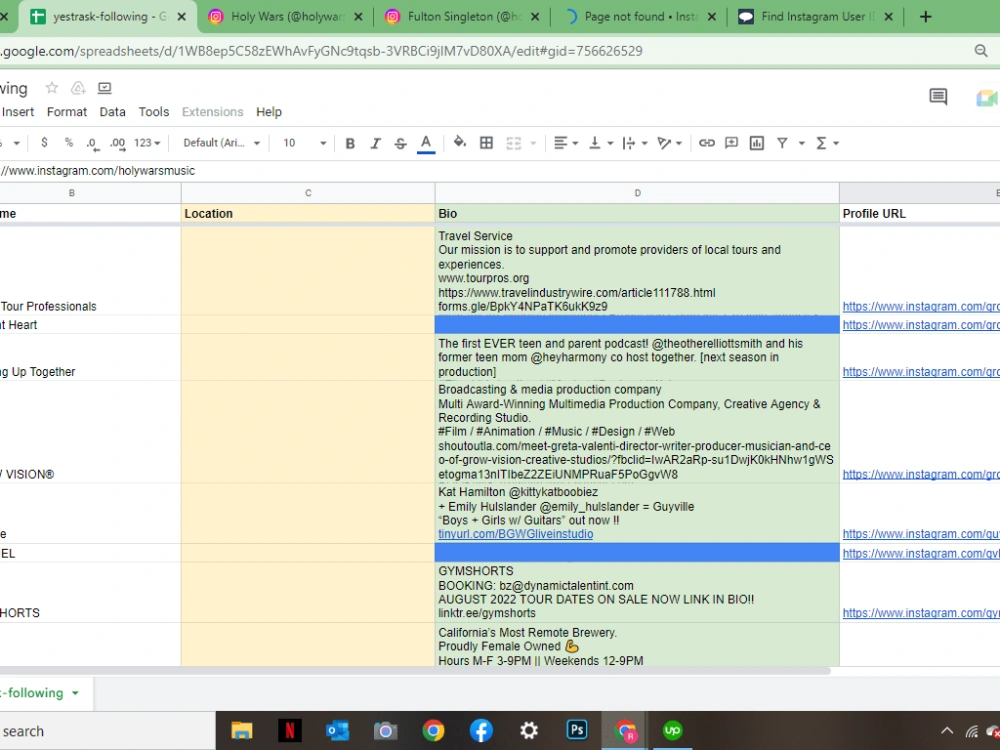Open horizontal align options
Viewport: 1000px width, 750px height.
point(566,143)
